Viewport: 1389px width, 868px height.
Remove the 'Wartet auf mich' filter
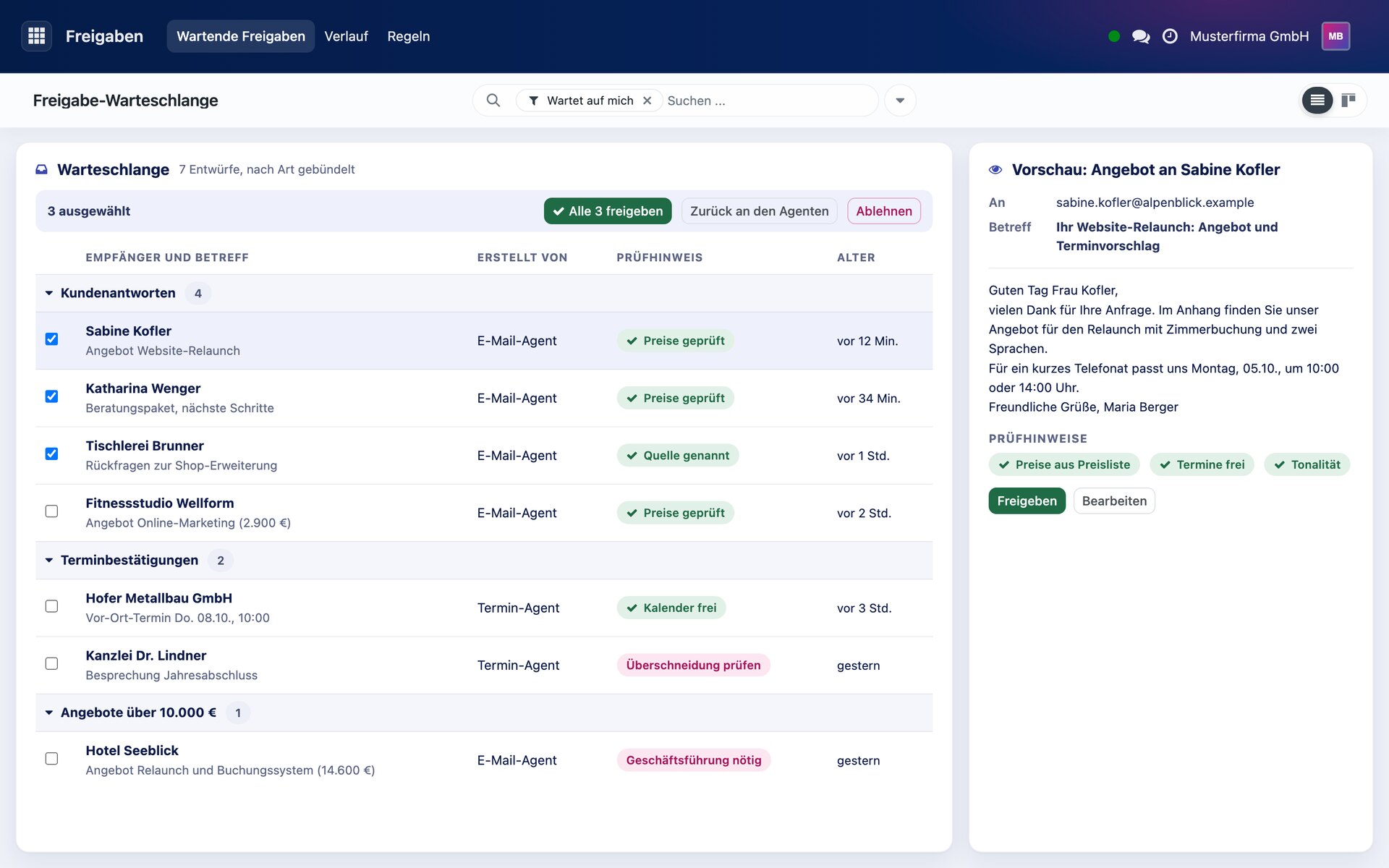click(x=647, y=101)
